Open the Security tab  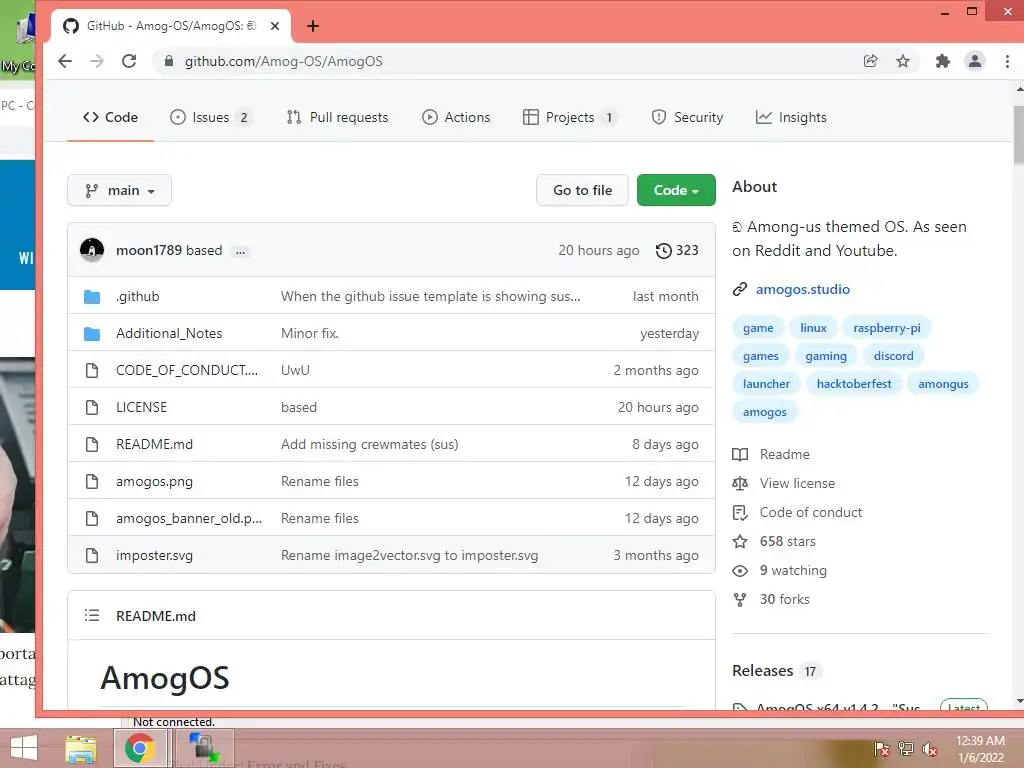[x=687, y=118]
